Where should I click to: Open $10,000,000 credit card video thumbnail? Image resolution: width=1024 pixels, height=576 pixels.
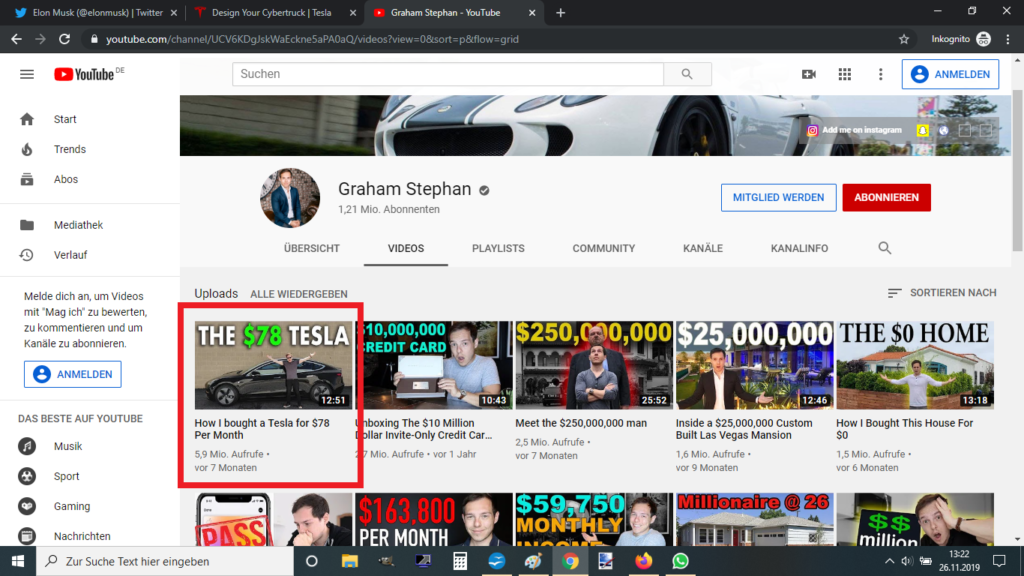click(434, 365)
